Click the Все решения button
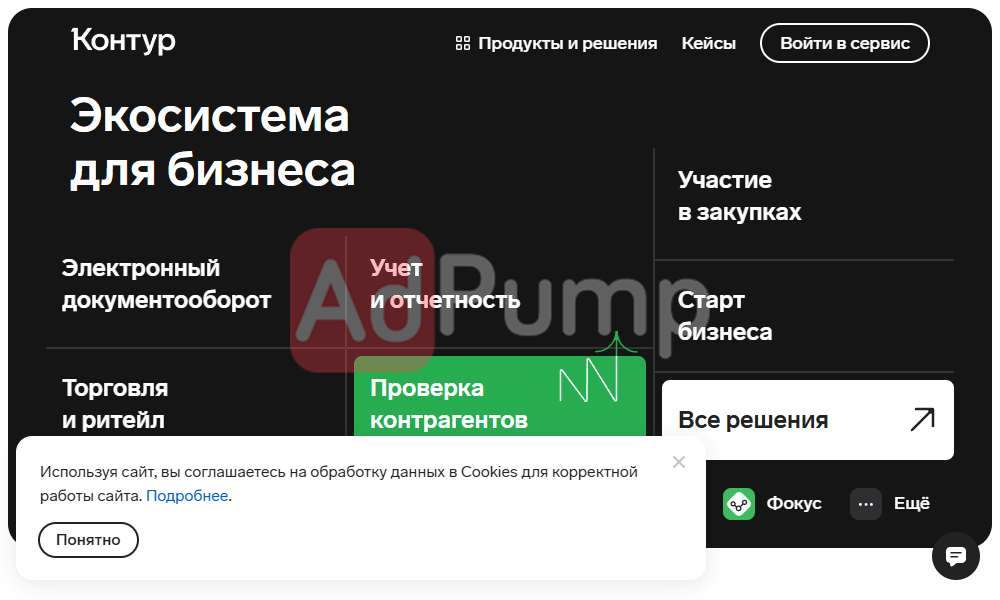The height and width of the screenshot is (600, 1000). (x=808, y=420)
